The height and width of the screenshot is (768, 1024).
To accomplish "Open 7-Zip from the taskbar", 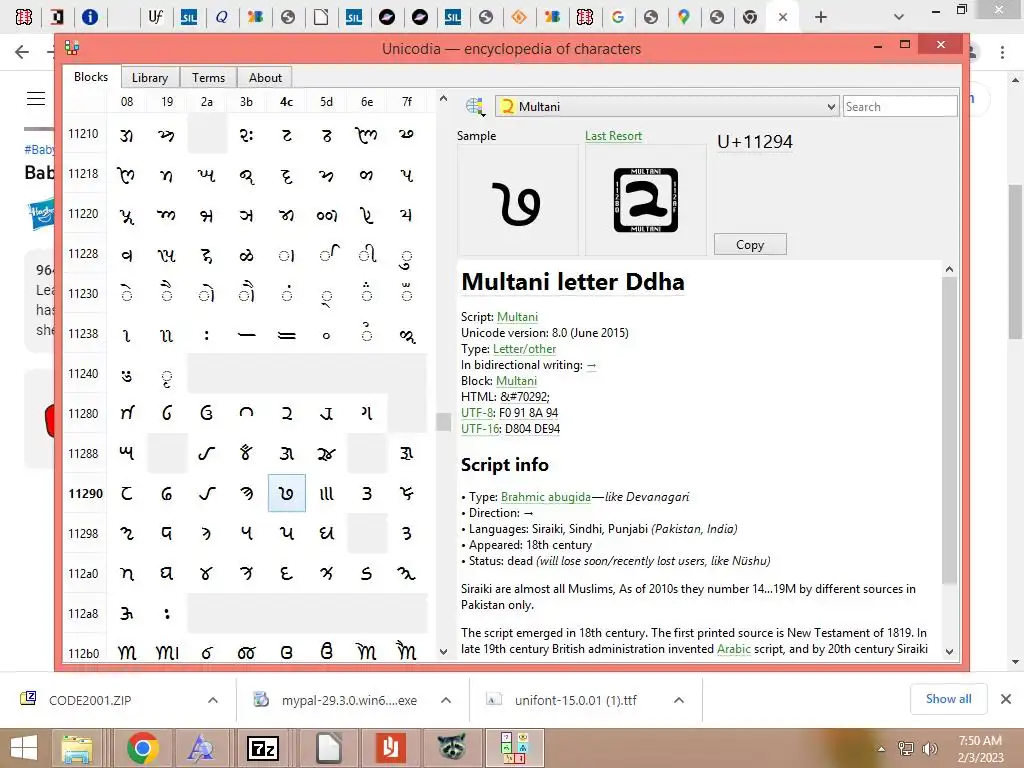I will pyautogui.click(x=263, y=748).
